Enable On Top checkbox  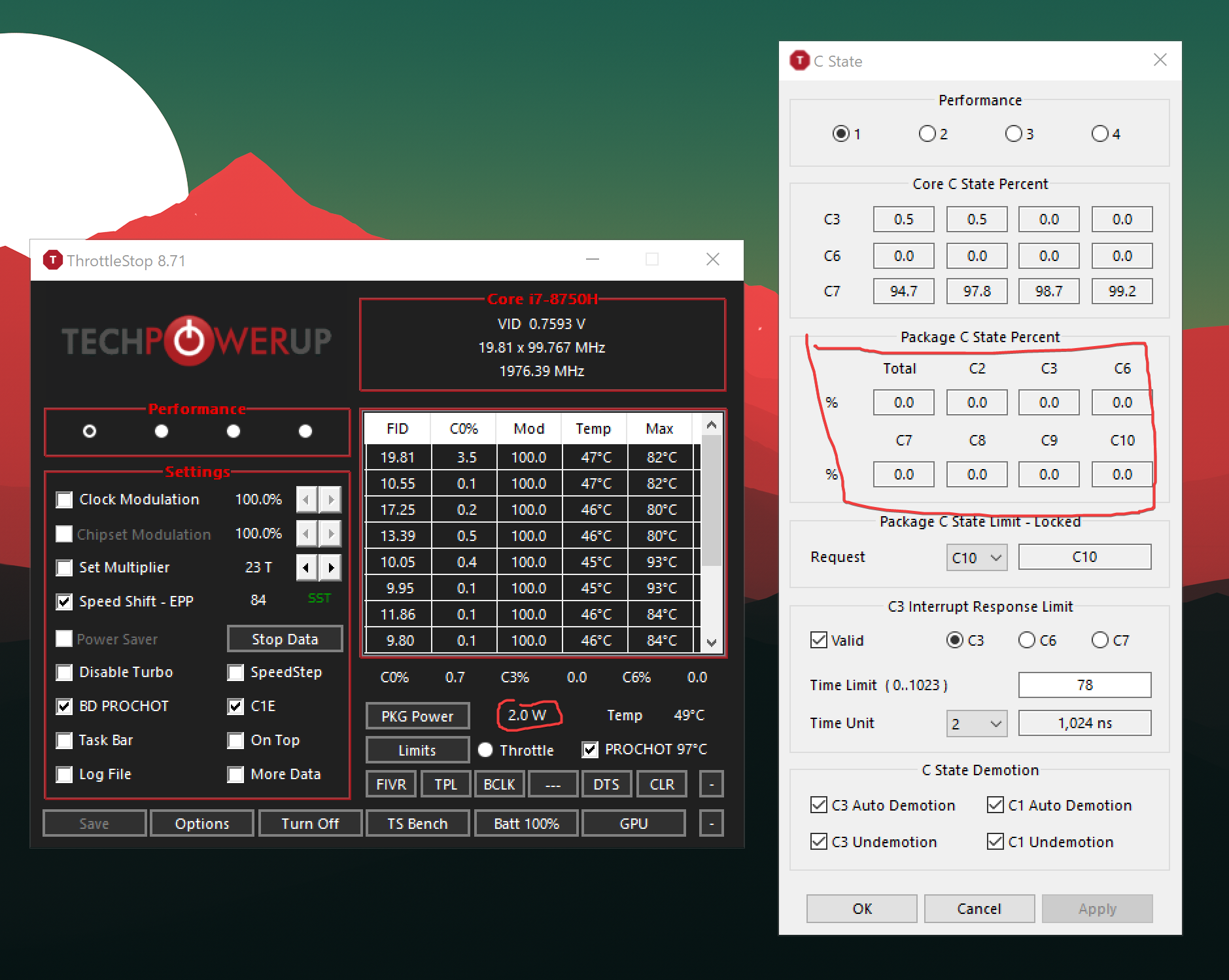coord(235,741)
